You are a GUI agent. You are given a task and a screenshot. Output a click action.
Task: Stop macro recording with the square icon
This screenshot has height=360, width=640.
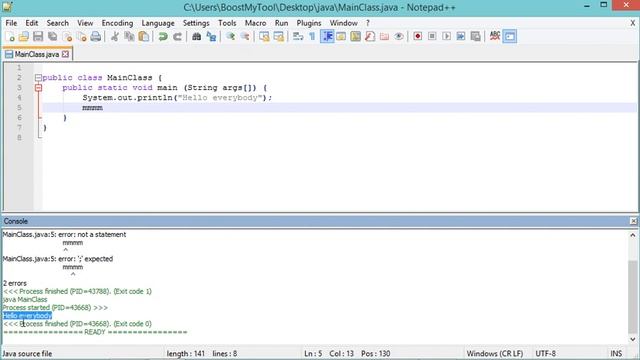click(x=432, y=37)
